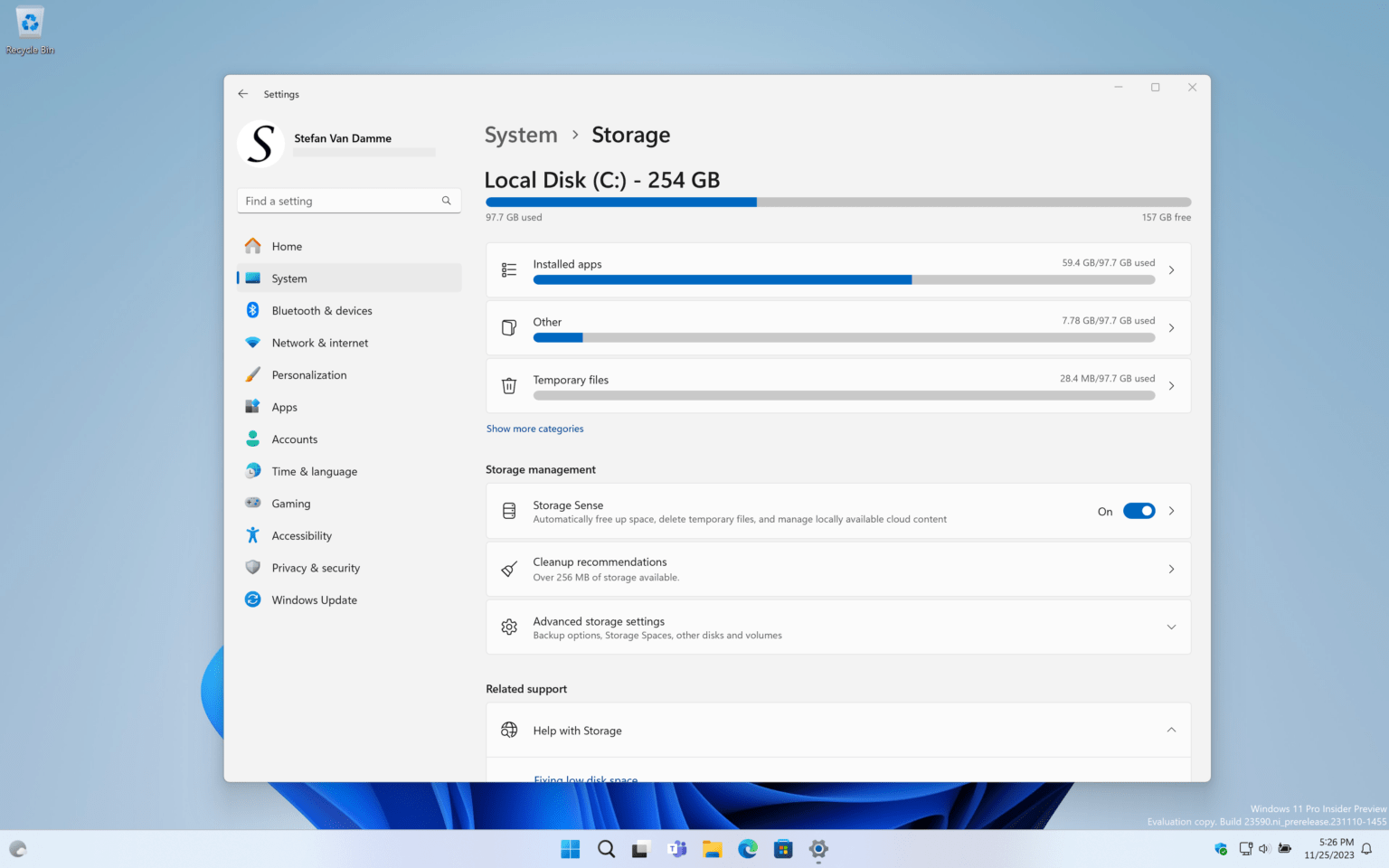Screen dimensions: 1389x868
Task: Open the search icon in Find a setting
Action: pyautogui.click(x=446, y=200)
